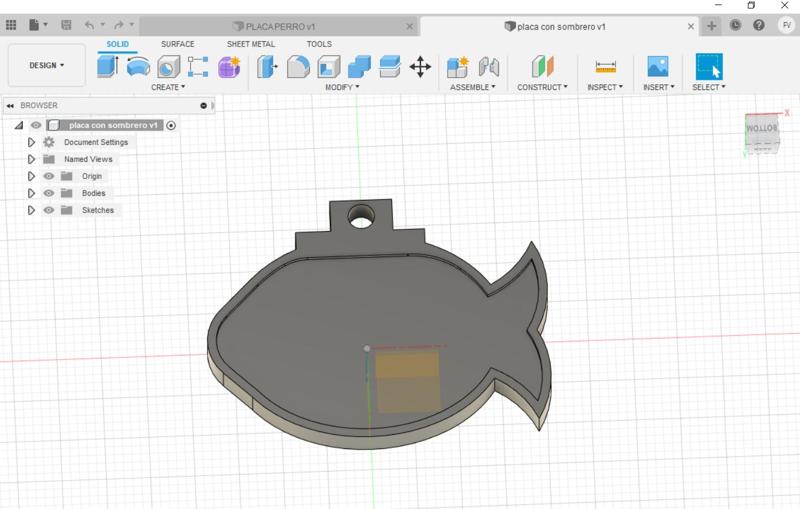Image resolution: width=800 pixels, height=509 pixels.
Task: Expand the Sketches node
Action: (31, 210)
